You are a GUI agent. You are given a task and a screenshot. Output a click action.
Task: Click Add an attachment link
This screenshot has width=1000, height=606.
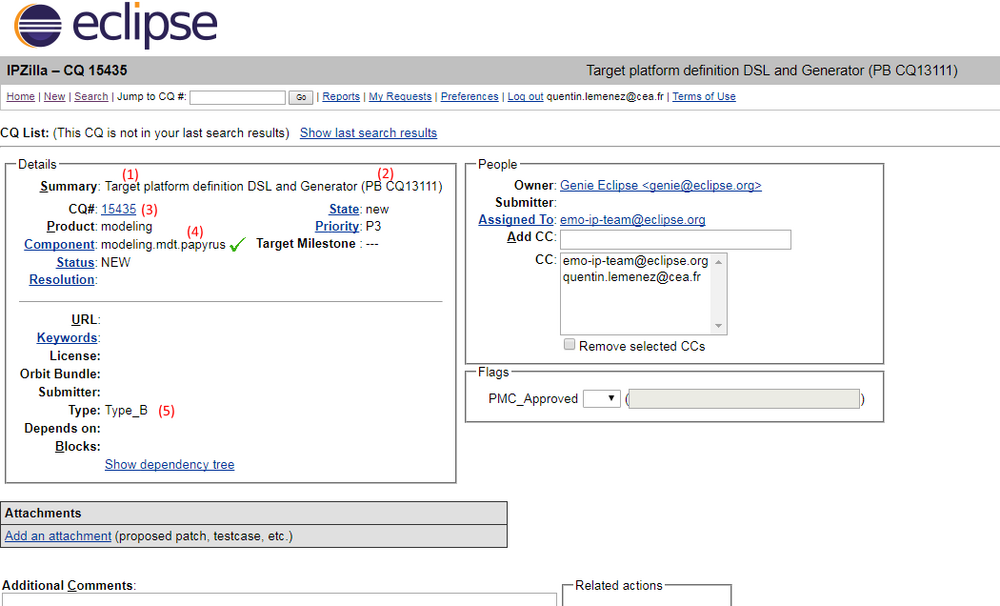(x=58, y=536)
